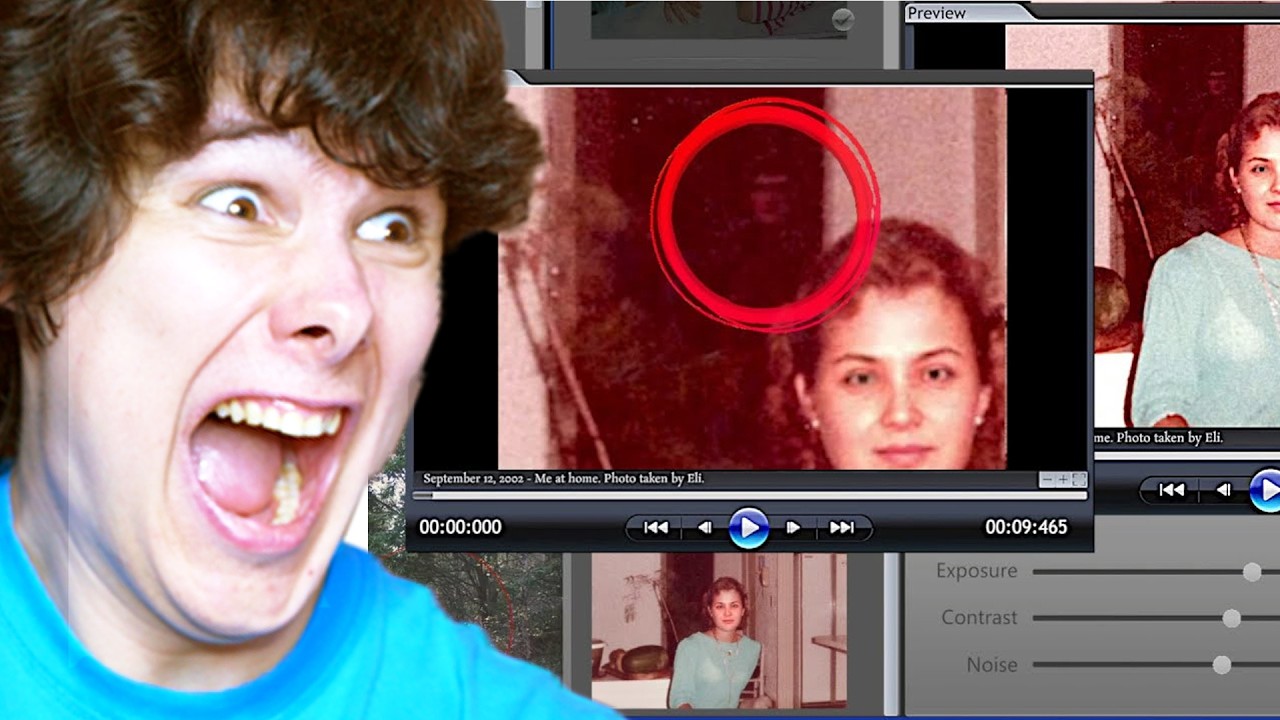
Task: Click the photo caption text dated September 12, 2002
Action: coord(563,479)
